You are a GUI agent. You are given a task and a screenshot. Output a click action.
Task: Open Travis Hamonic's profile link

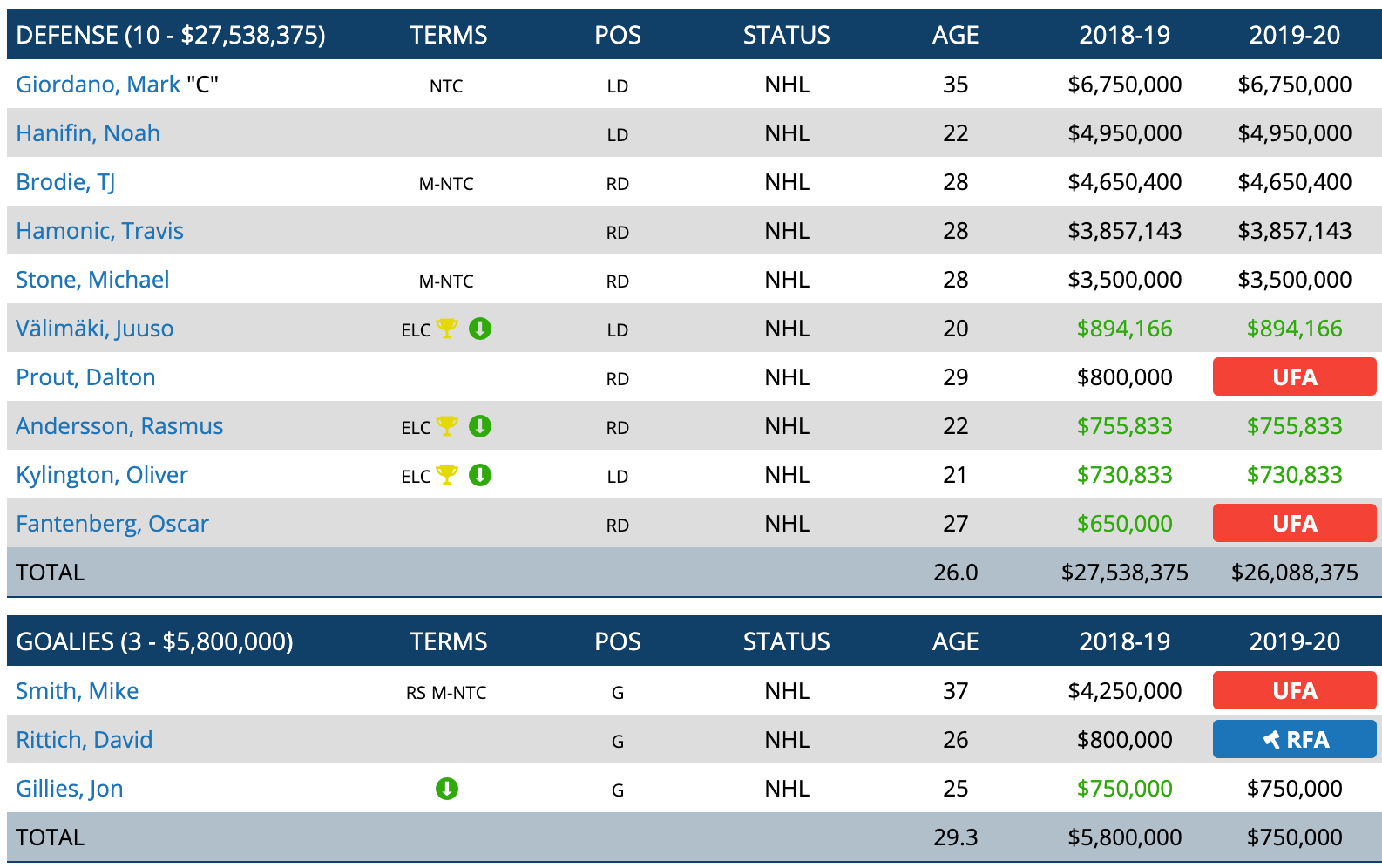point(99,231)
